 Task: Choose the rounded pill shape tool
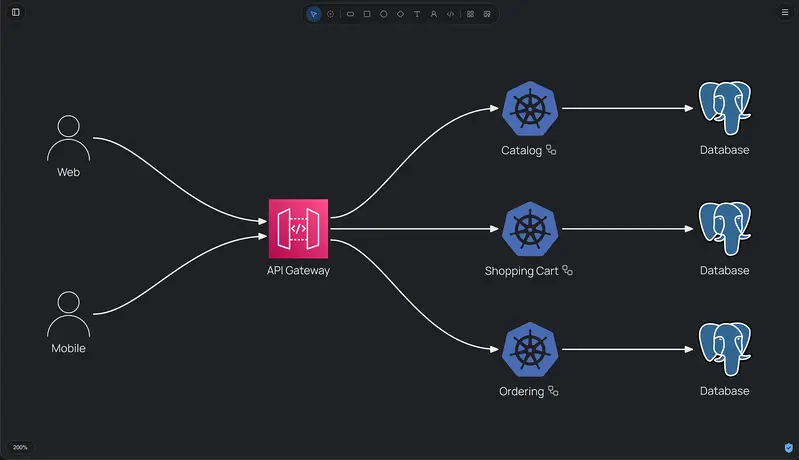[350, 14]
